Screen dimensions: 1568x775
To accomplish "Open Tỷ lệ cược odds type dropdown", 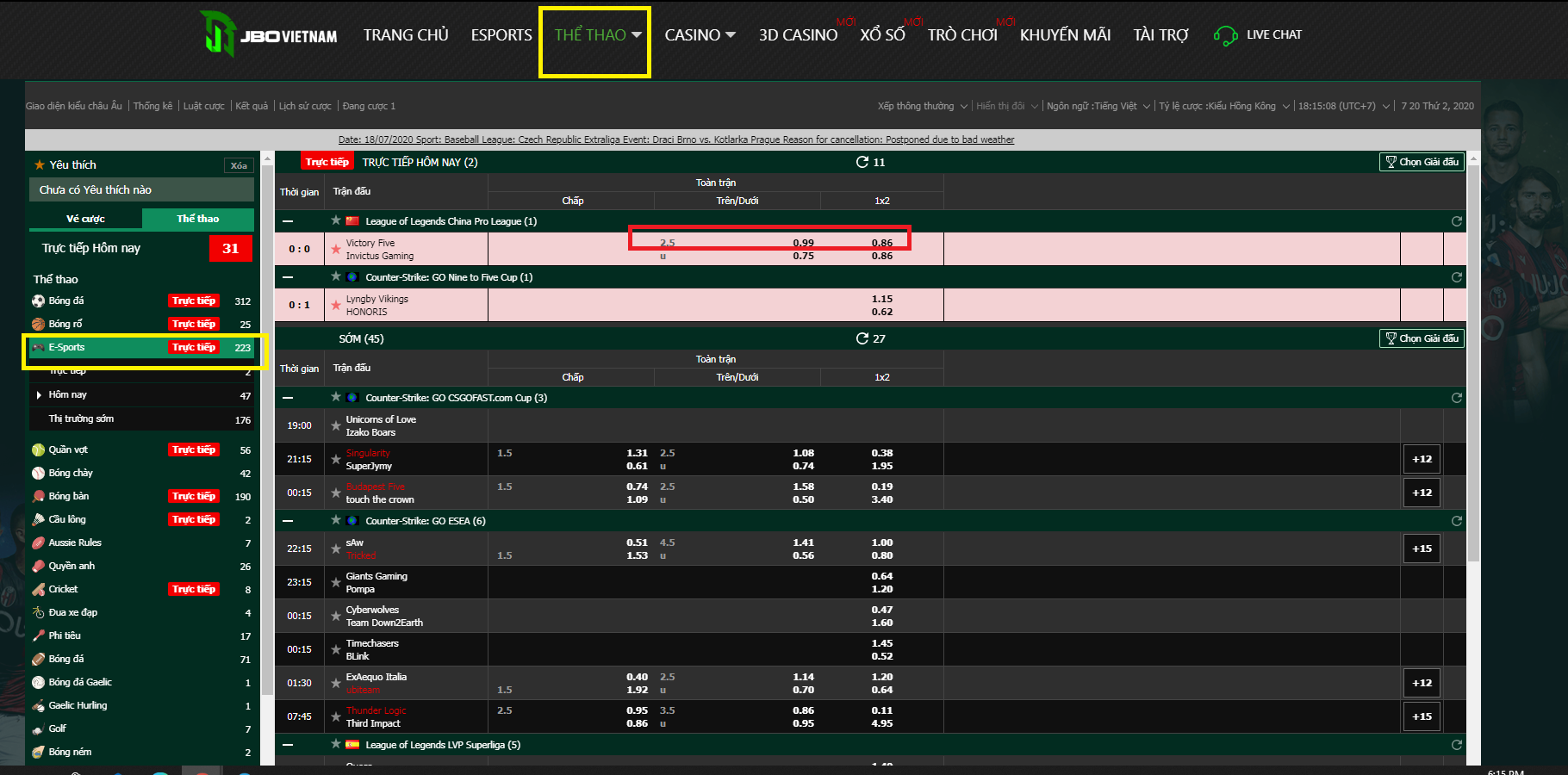I will [1223, 106].
